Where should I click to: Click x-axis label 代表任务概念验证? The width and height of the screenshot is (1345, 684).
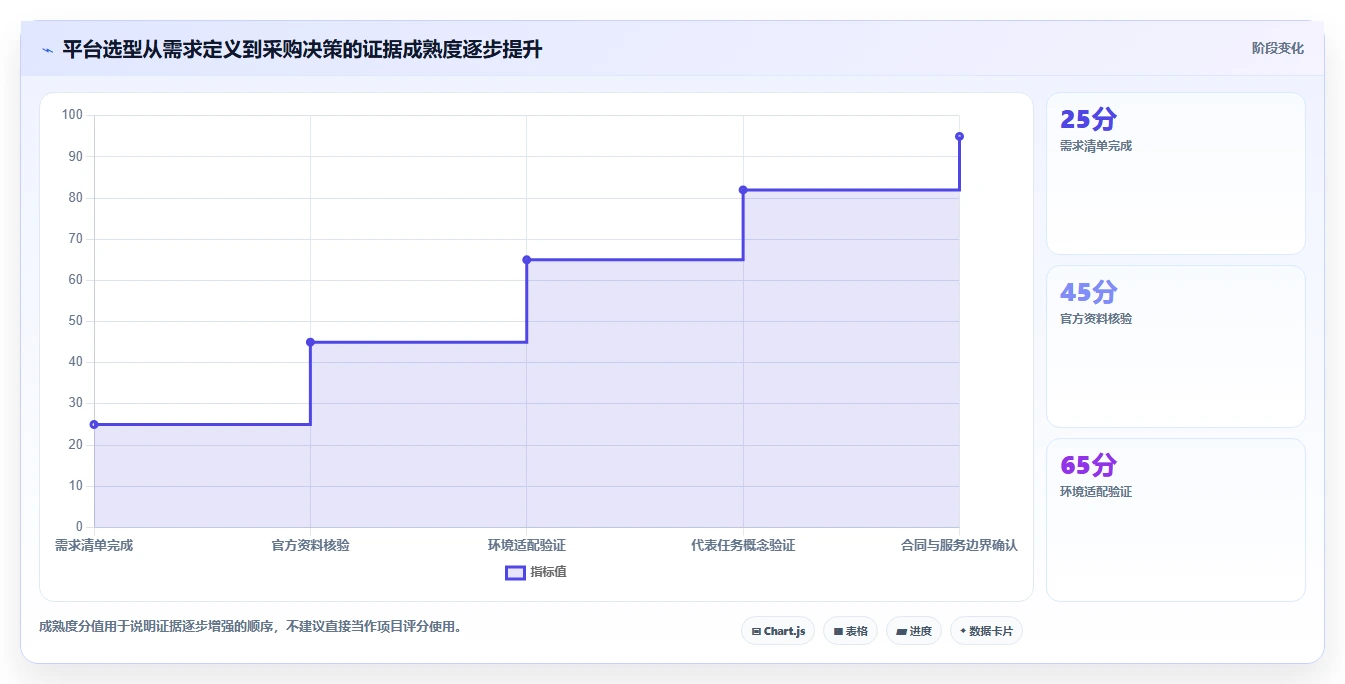coord(743,546)
